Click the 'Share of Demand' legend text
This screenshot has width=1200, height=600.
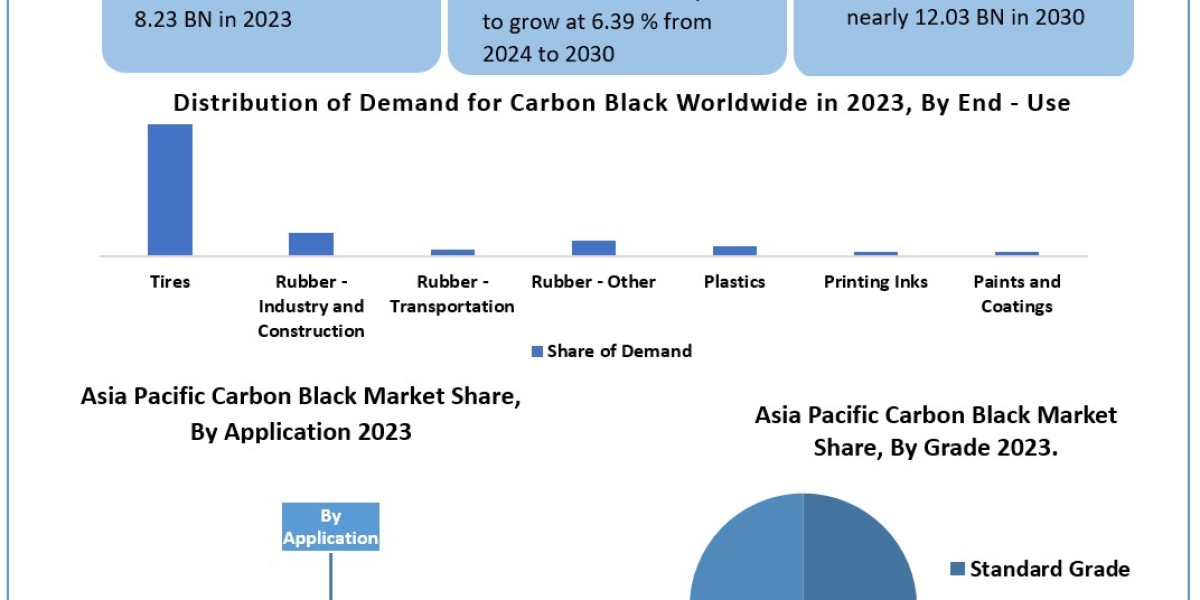(x=619, y=351)
